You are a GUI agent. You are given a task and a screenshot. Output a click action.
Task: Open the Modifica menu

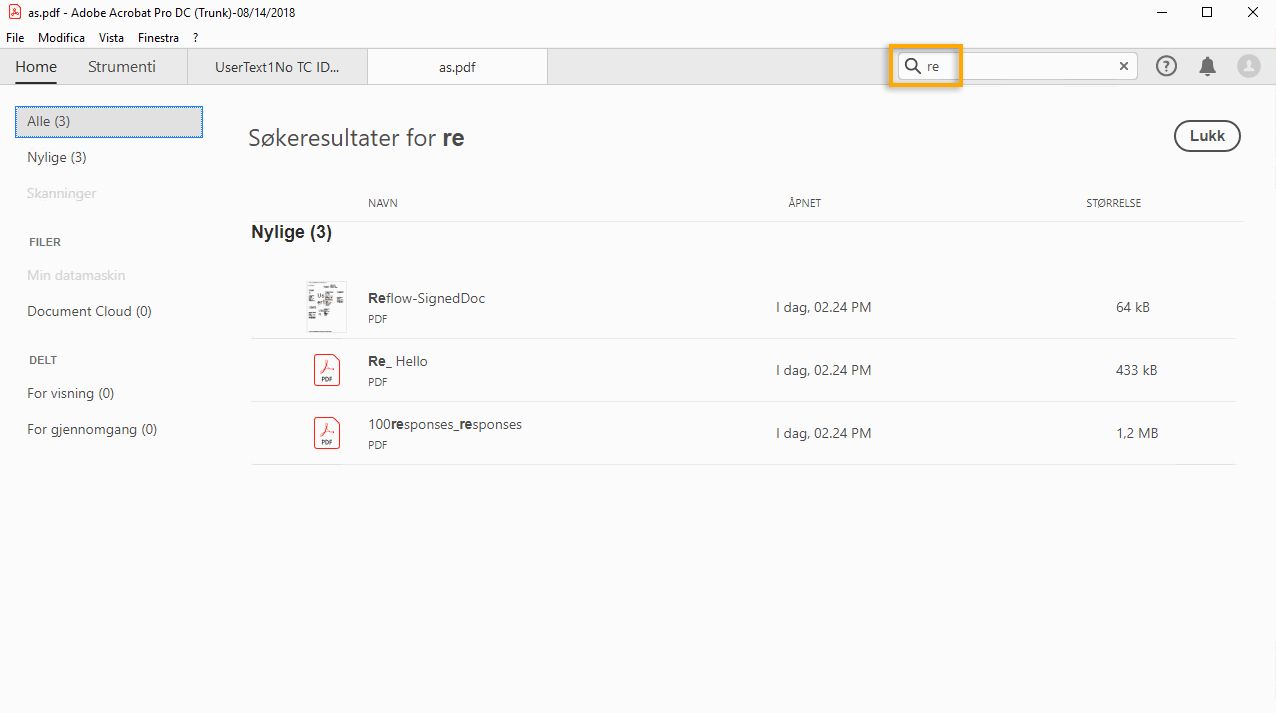62,38
